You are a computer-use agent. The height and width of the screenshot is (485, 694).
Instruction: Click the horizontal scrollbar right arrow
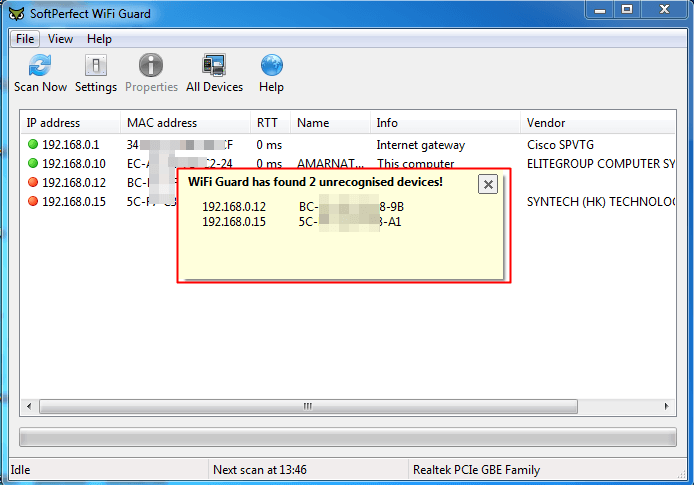pyautogui.click(x=666, y=406)
